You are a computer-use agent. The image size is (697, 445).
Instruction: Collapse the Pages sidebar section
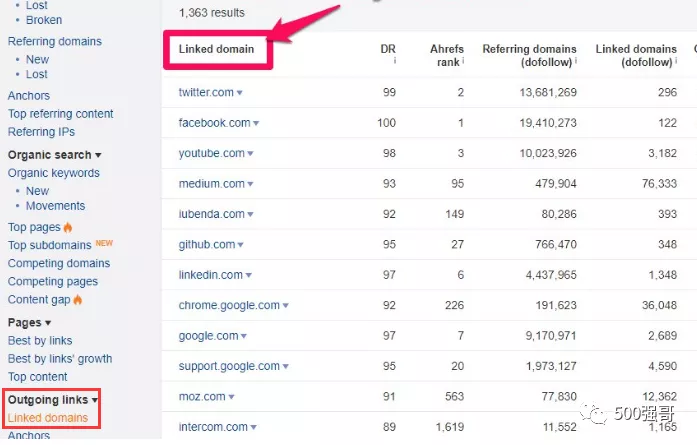[x=48, y=323]
